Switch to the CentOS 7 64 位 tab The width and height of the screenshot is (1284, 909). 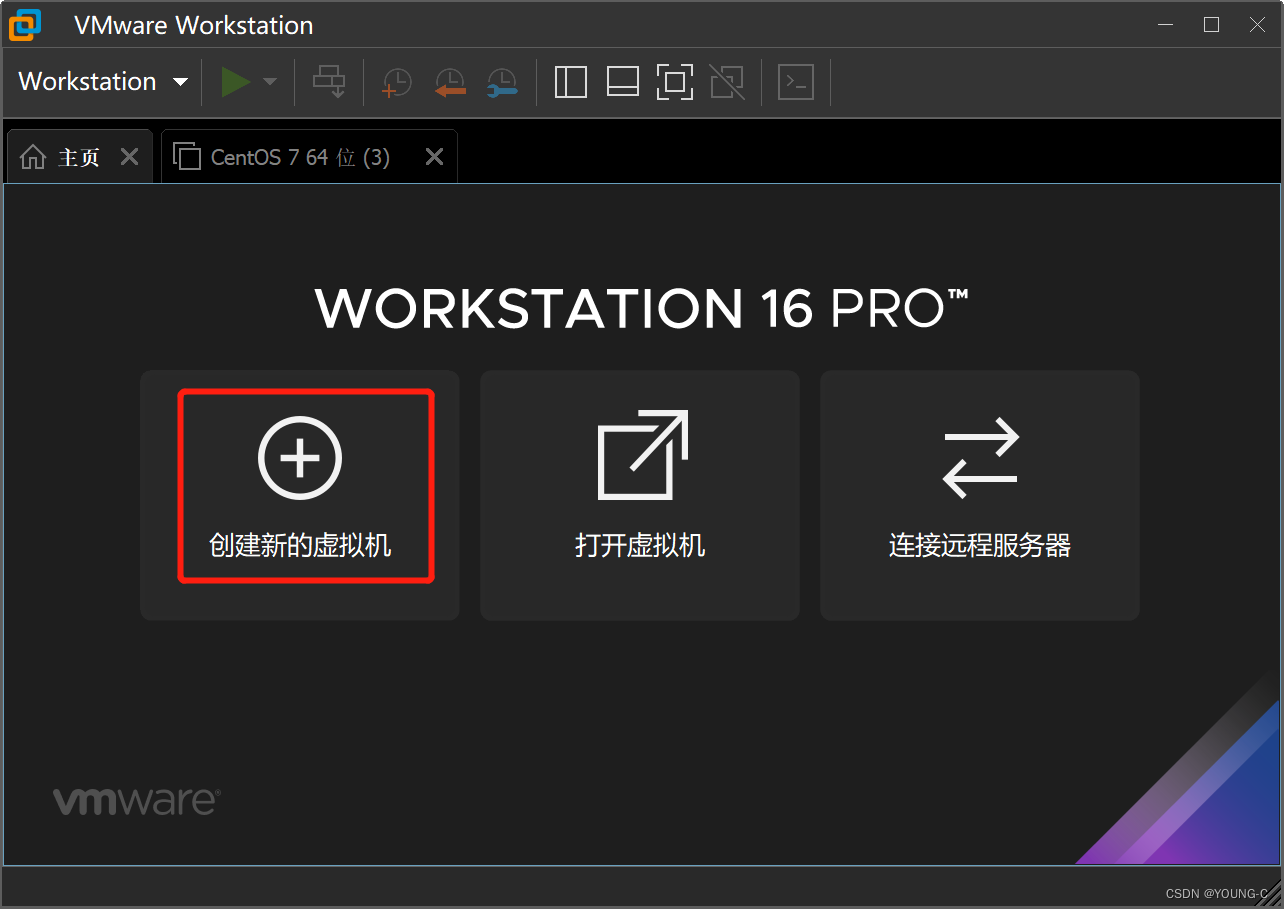coord(300,156)
